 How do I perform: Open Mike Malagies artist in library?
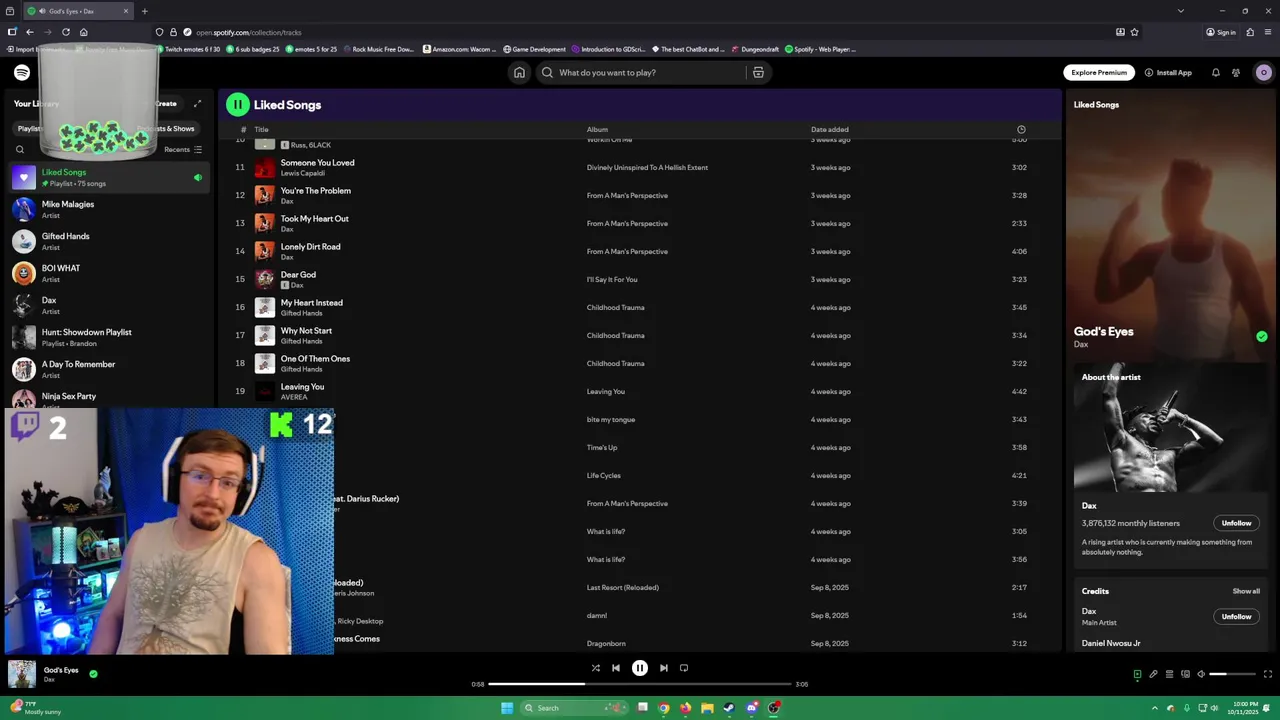point(108,209)
